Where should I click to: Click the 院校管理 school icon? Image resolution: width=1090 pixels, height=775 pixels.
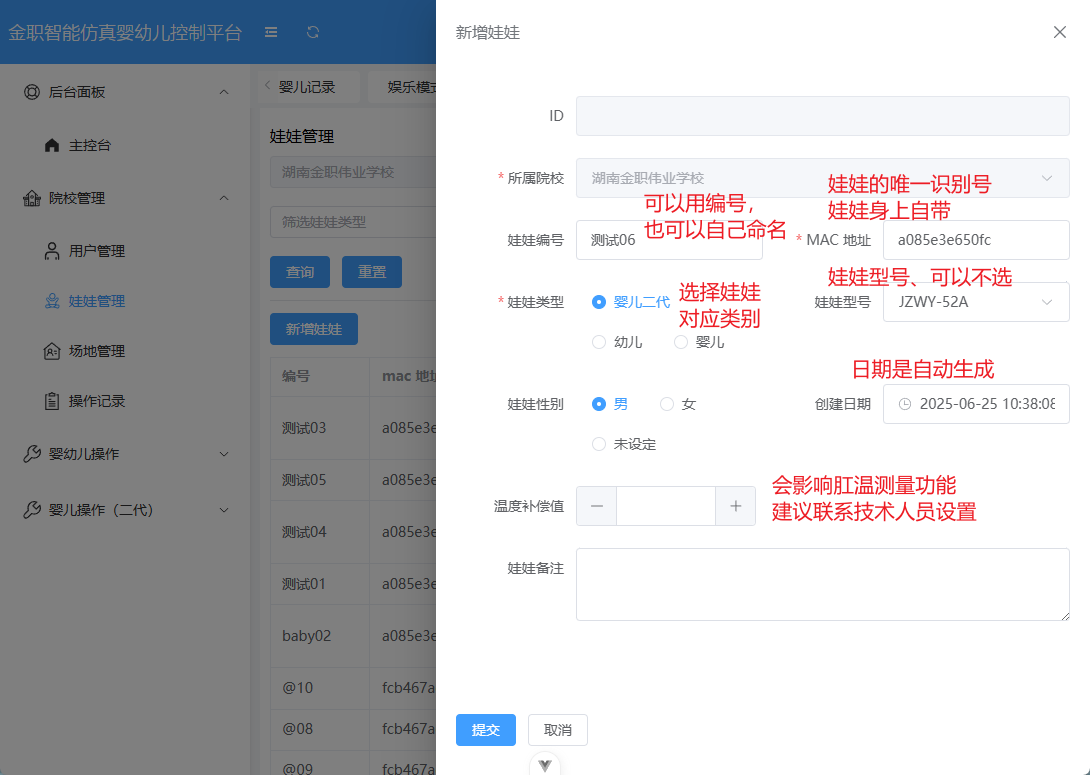pyautogui.click(x=32, y=198)
